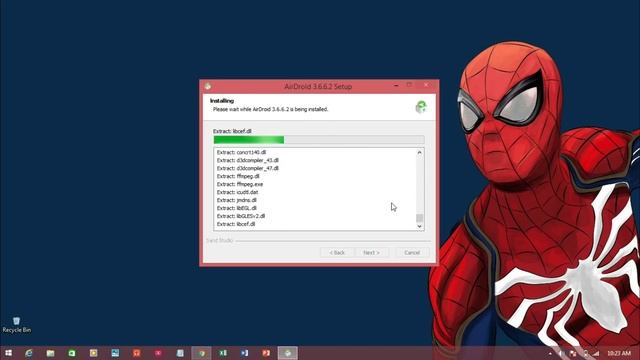Click the AirDroid setup taskbar button
The height and width of the screenshot is (360, 640).
tap(288, 353)
